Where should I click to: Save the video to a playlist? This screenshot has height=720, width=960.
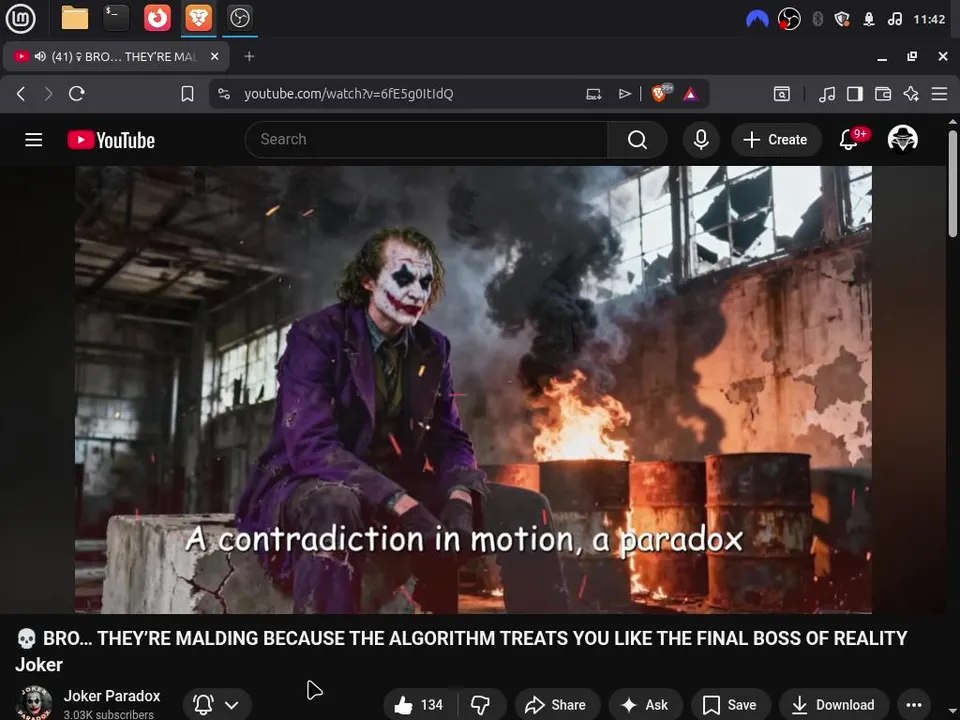pyautogui.click(x=730, y=705)
